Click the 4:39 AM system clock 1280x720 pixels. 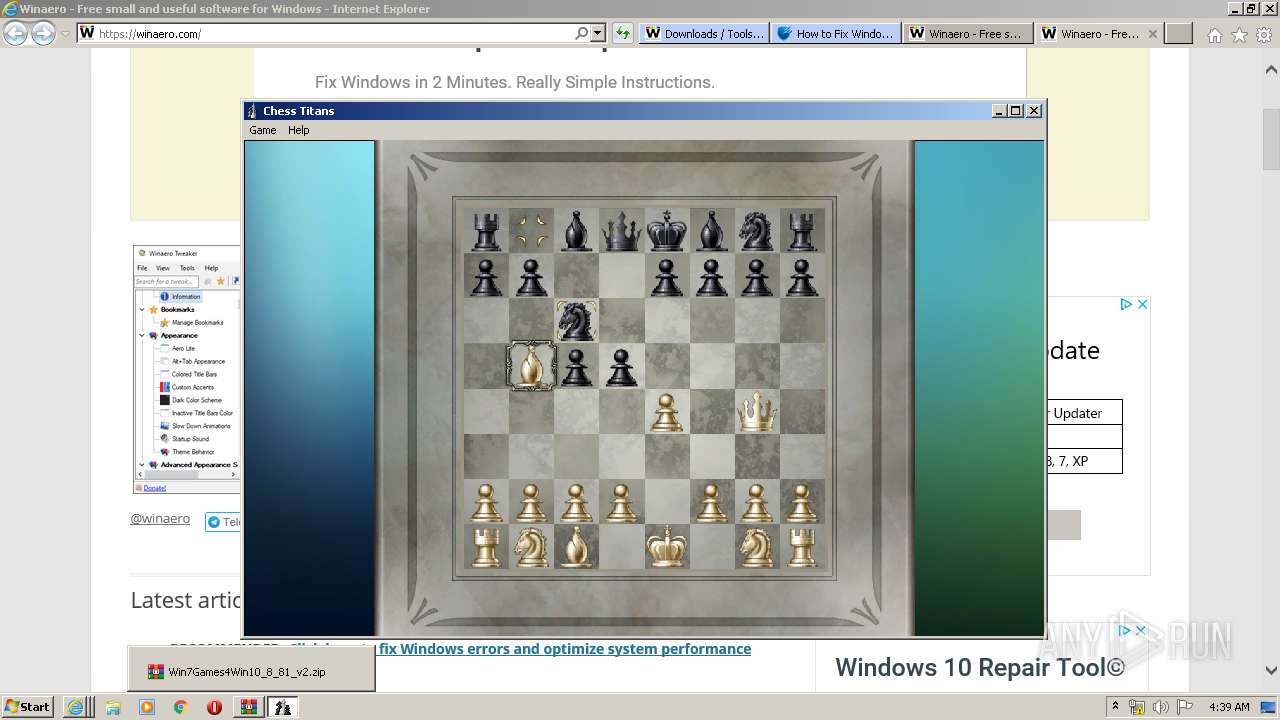click(x=1229, y=707)
